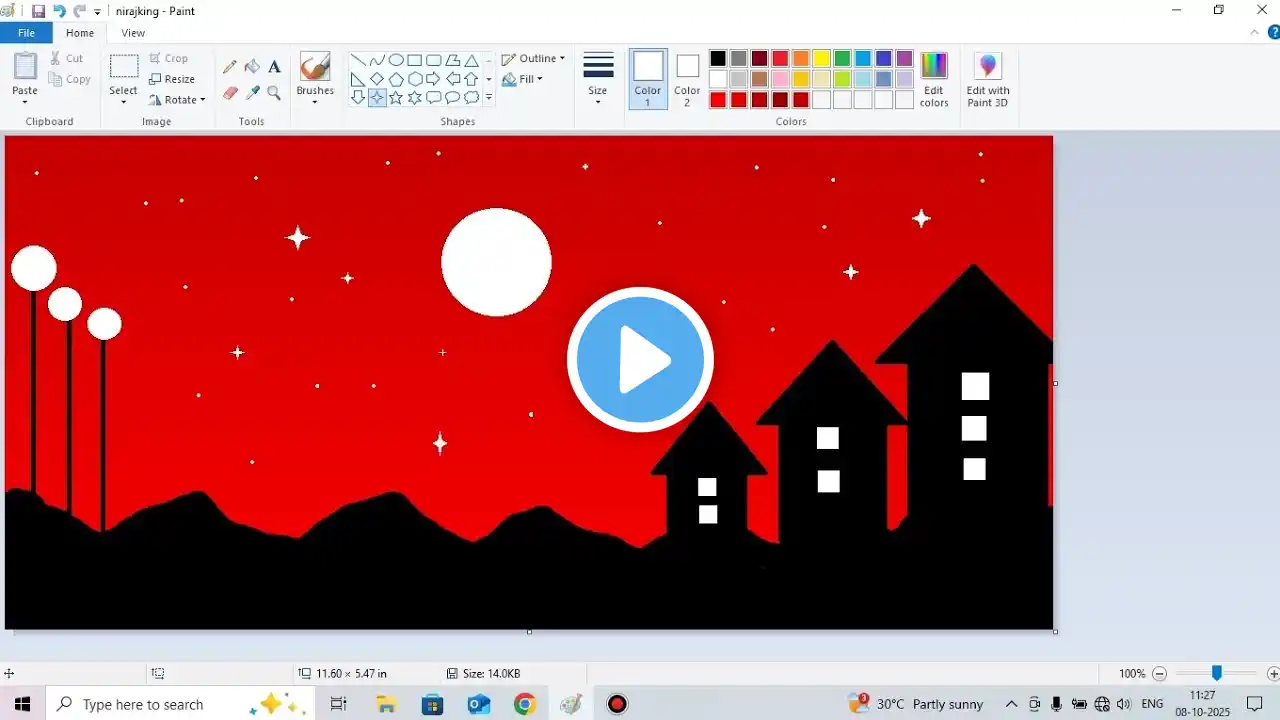Collapse the ribbon with the chevron

[1255, 33]
